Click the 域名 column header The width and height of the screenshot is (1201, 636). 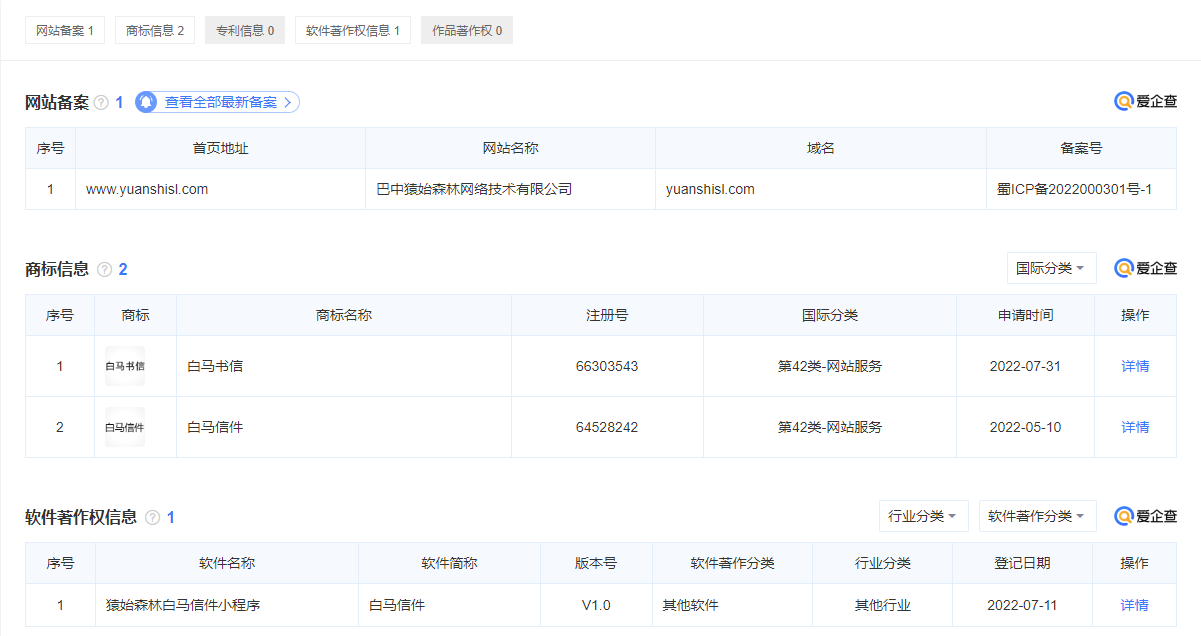point(821,148)
